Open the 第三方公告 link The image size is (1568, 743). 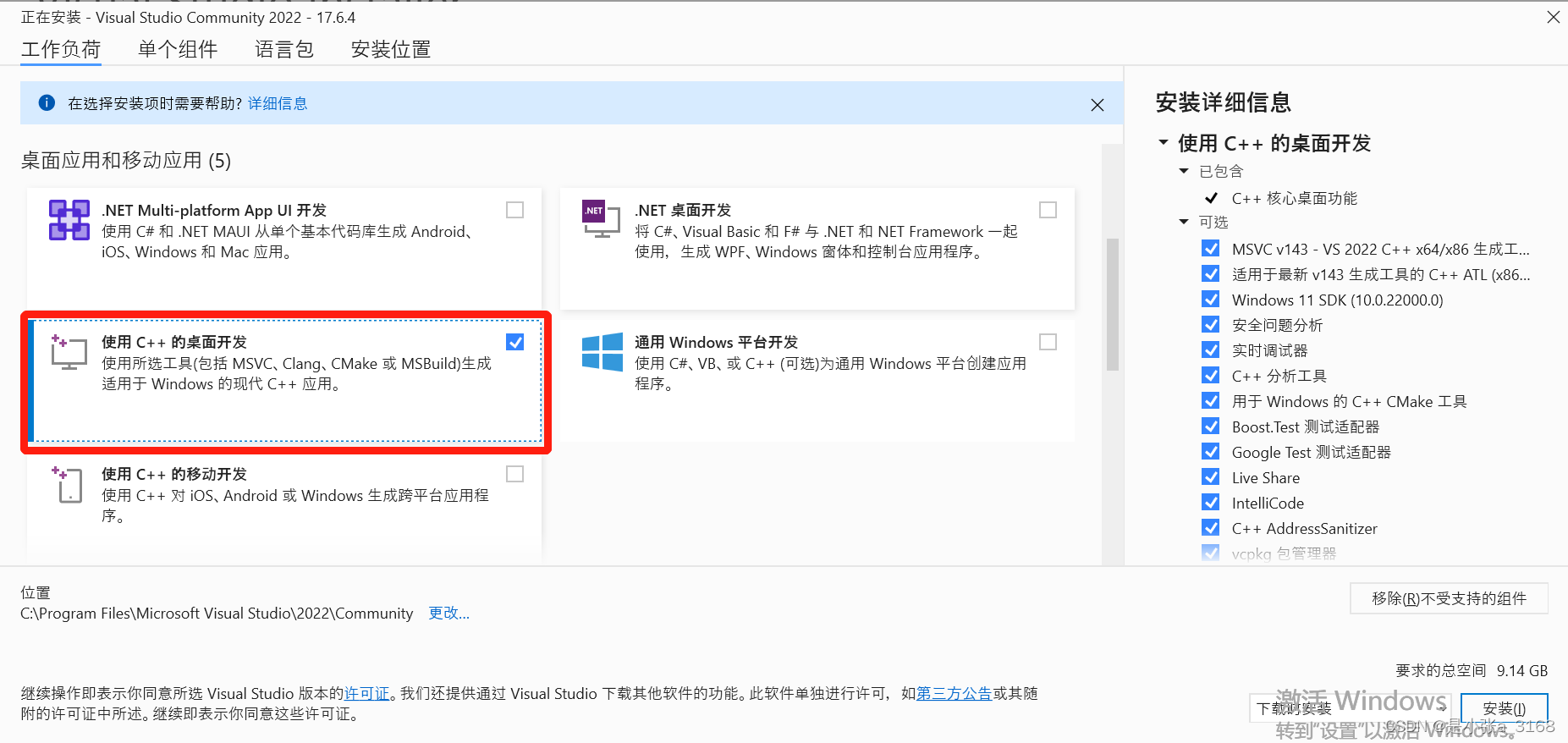[x=954, y=693]
